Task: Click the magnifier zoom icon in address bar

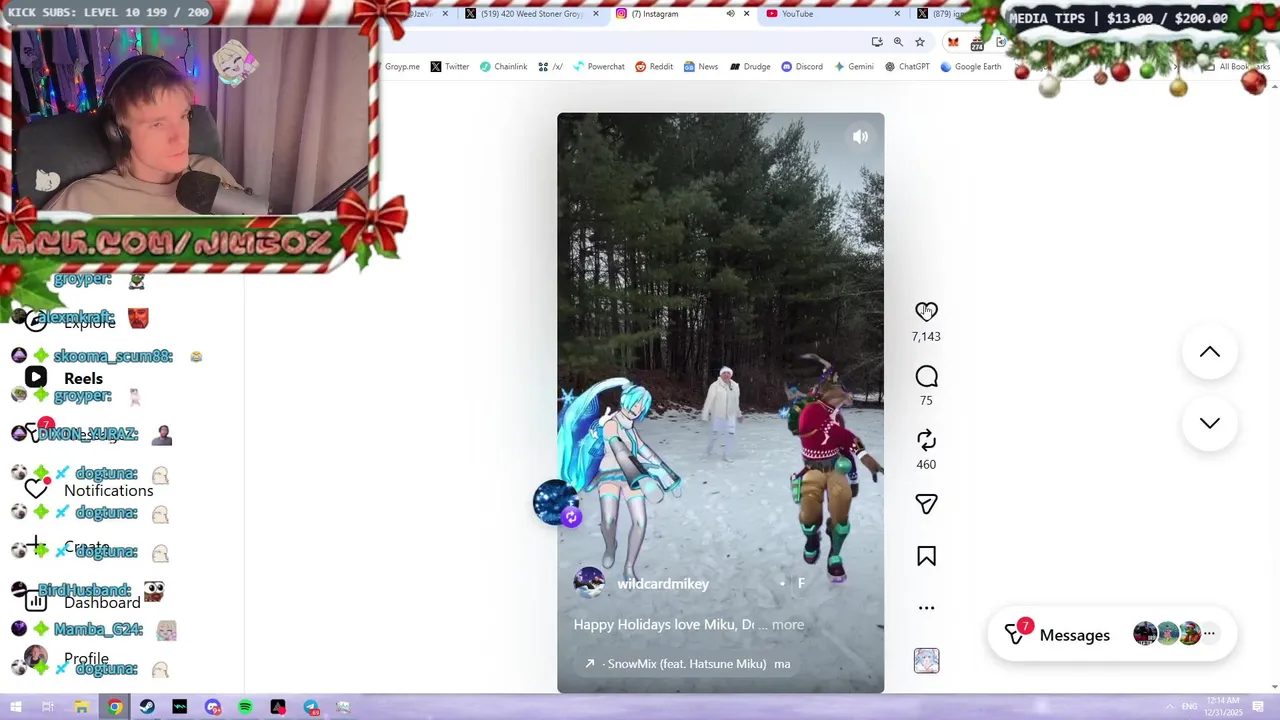Action: click(898, 42)
